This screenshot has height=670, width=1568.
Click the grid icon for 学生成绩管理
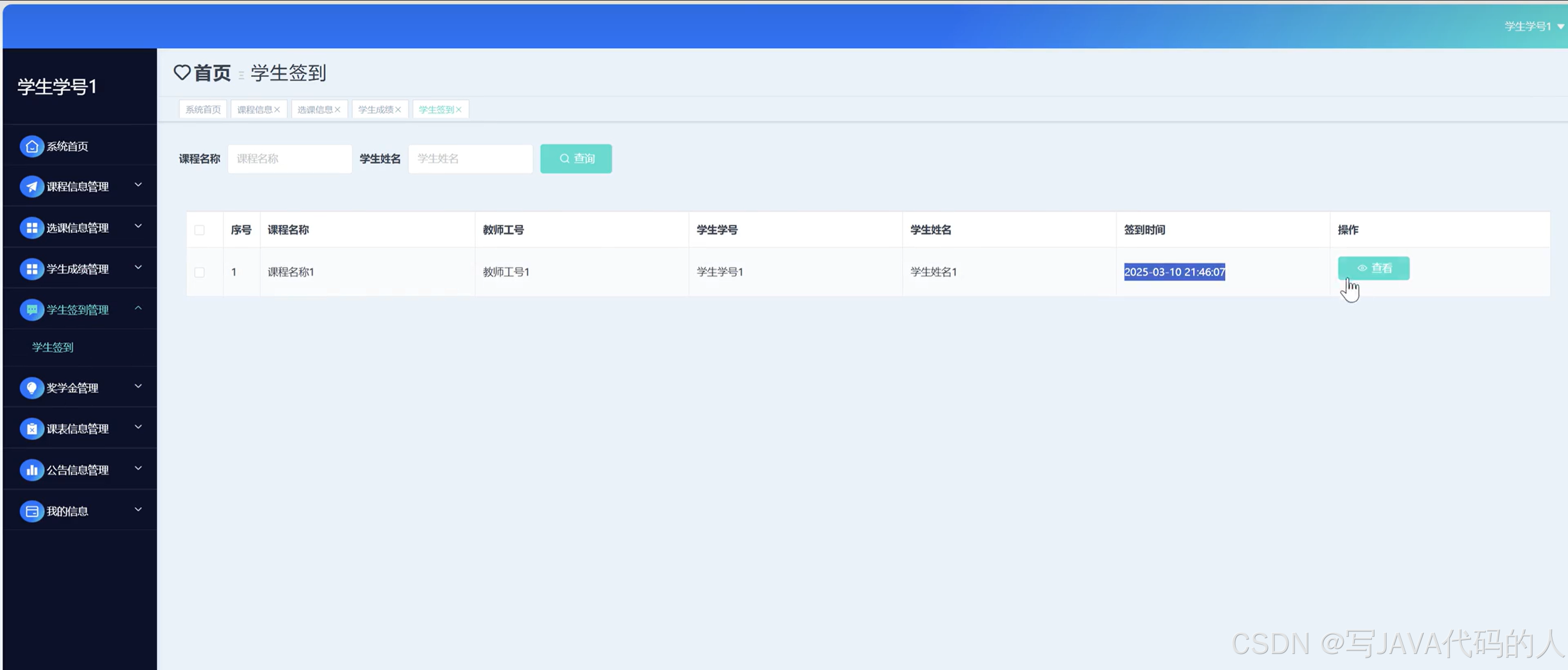[32, 269]
